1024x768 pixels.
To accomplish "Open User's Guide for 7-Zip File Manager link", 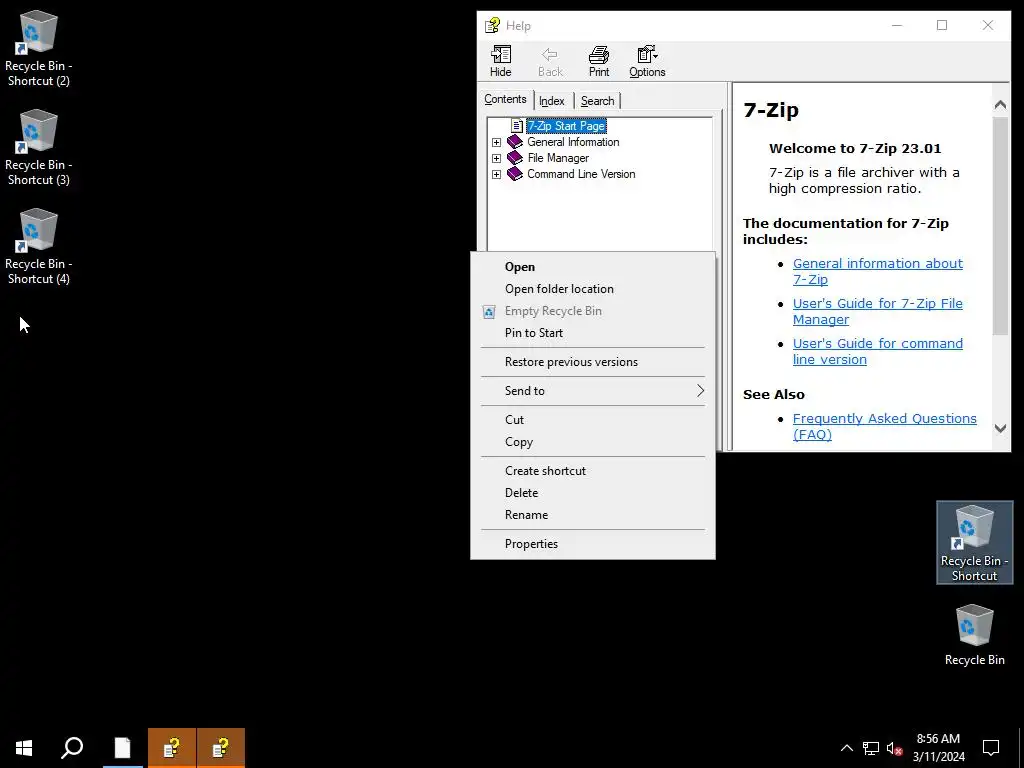I will 877,312.
